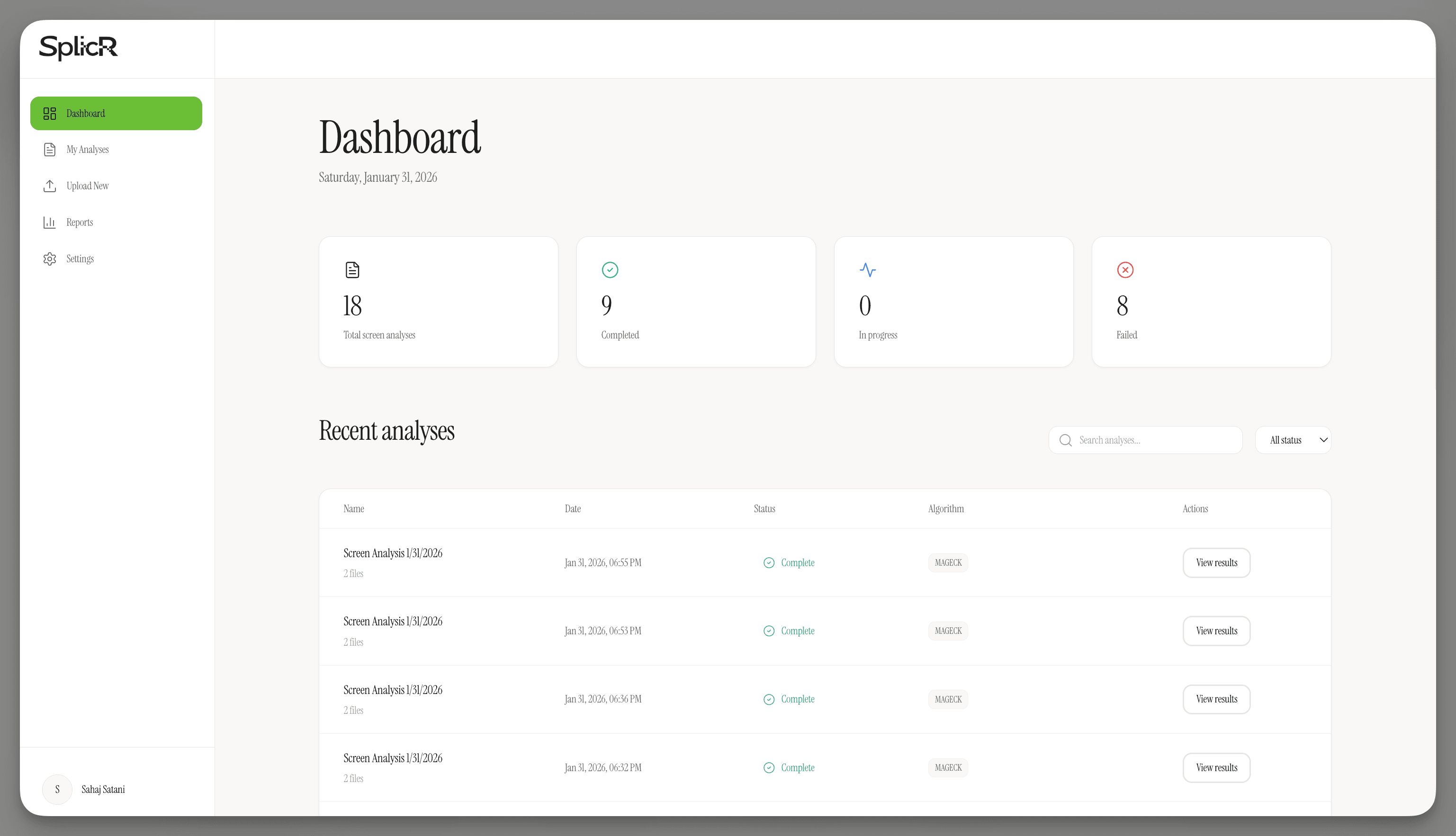Image resolution: width=1456 pixels, height=836 pixels.
Task: View results for the 06:55 PM analysis
Action: coord(1216,563)
